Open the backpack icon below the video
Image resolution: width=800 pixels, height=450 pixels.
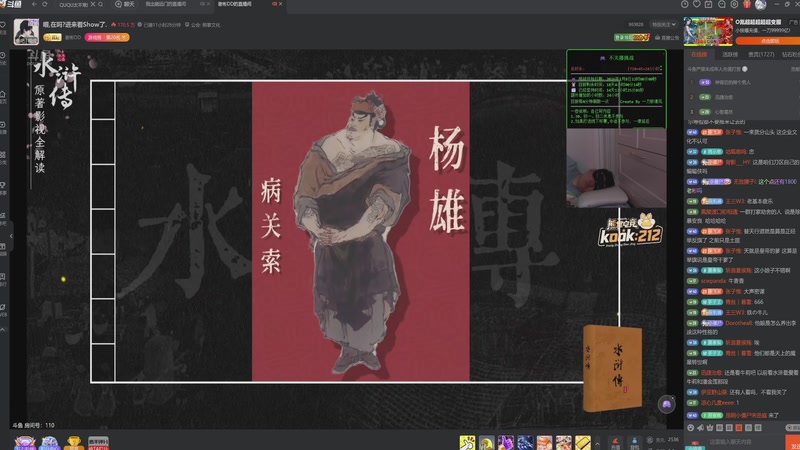point(634,443)
